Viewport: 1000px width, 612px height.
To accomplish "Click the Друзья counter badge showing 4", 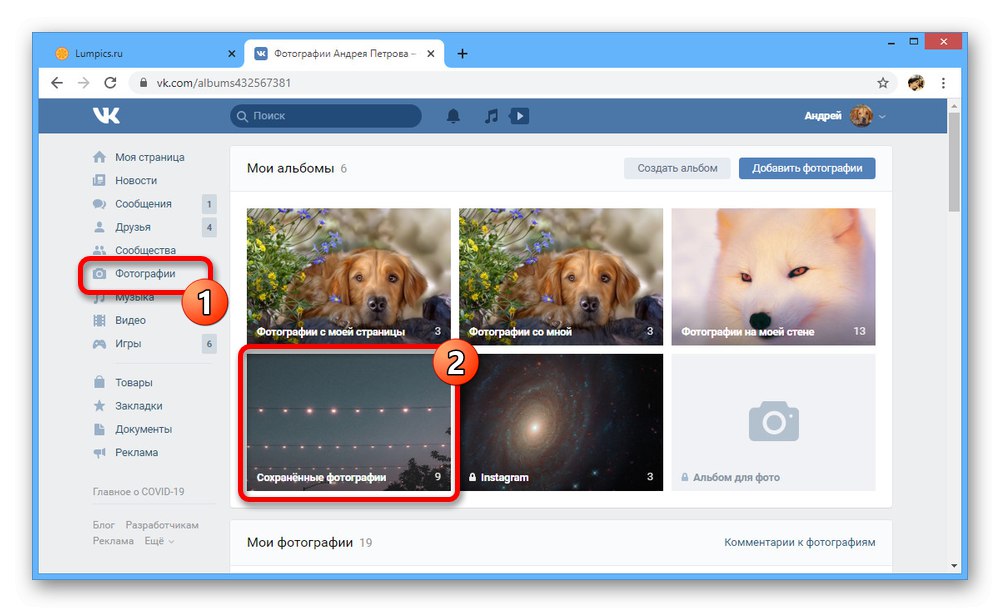I will pyautogui.click(x=209, y=227).
